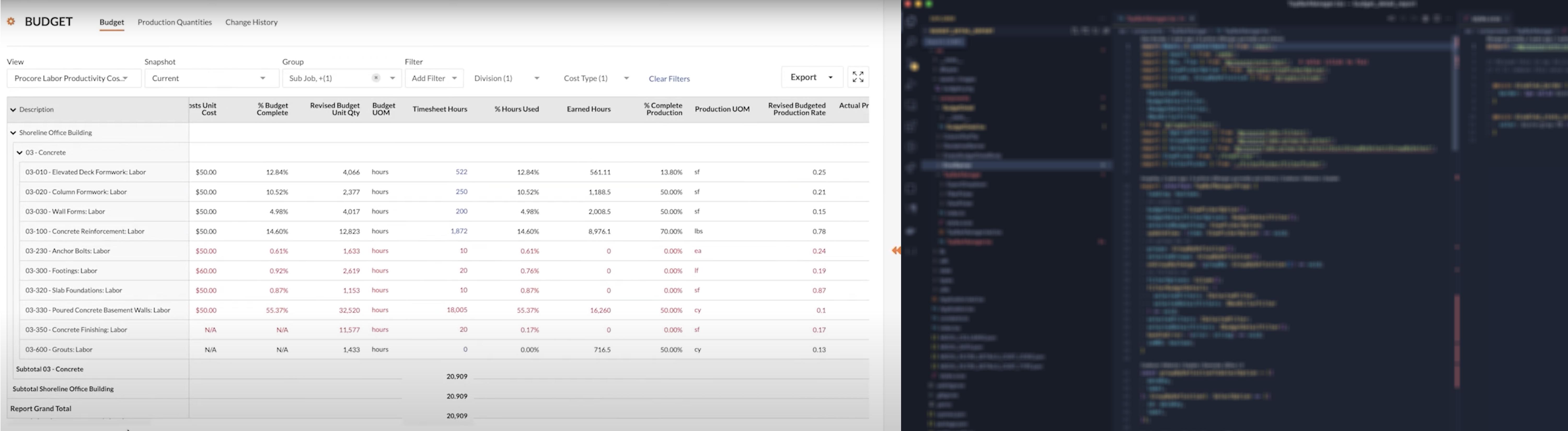Collapse all rows via the Description header chevron
The image size is (1568, 431).
[x=13, y=110]
